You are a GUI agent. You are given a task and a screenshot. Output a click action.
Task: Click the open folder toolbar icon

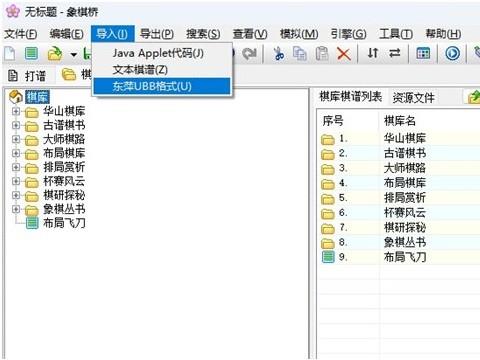[x=55, y=54]
